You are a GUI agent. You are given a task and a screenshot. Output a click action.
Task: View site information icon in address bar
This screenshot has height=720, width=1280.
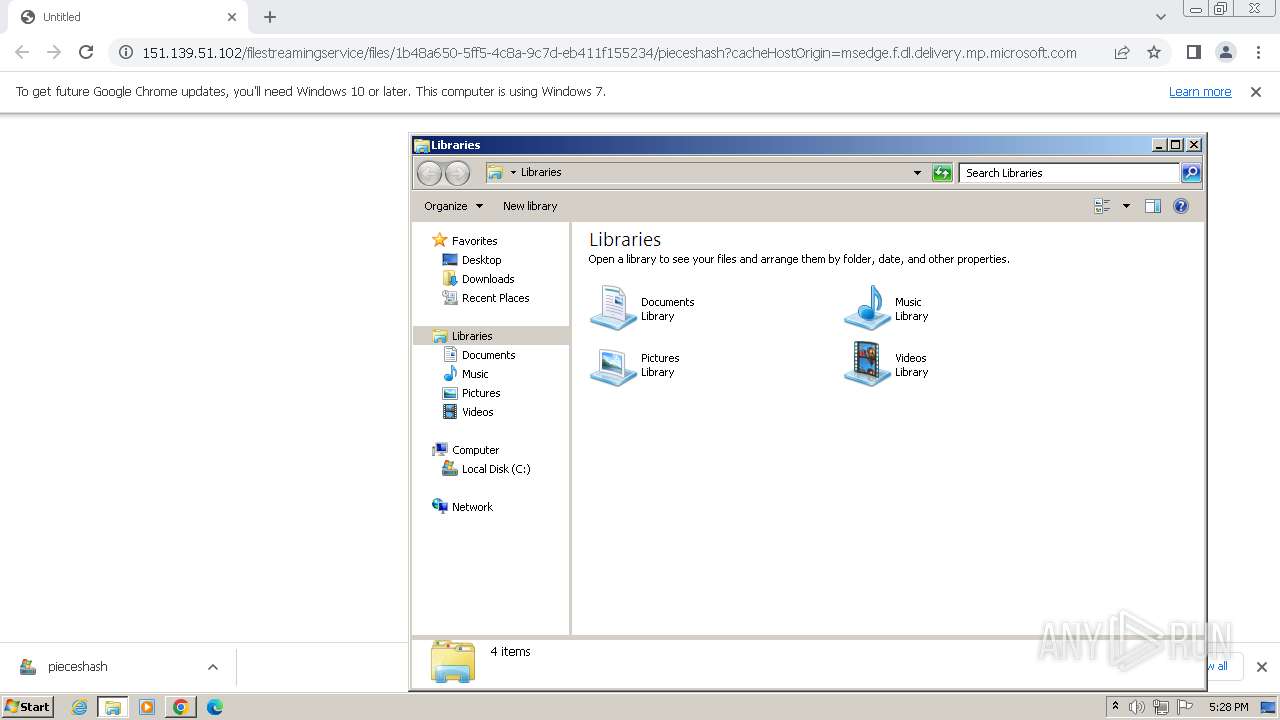pyautogui.click(x=125, y=52)
